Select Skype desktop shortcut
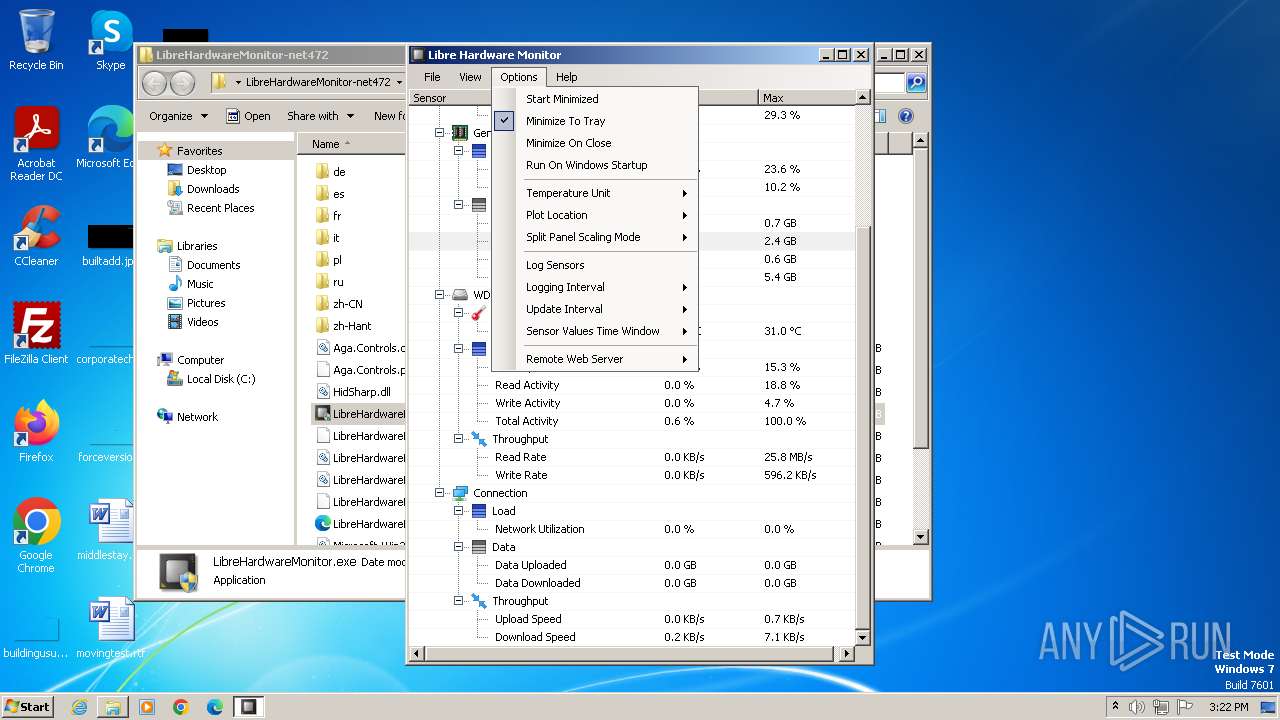Viewport: 1280px width, 720px height. (110, 40)
